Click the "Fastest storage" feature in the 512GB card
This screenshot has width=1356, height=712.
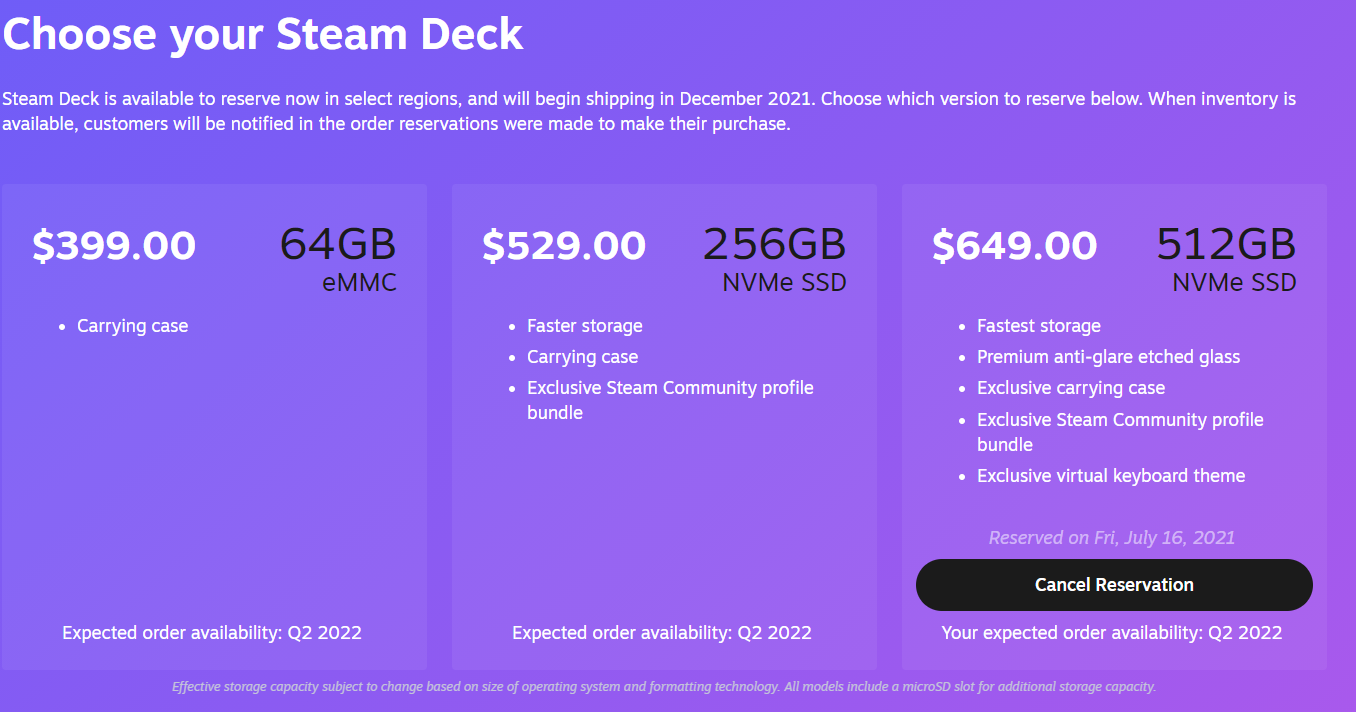1039,326
